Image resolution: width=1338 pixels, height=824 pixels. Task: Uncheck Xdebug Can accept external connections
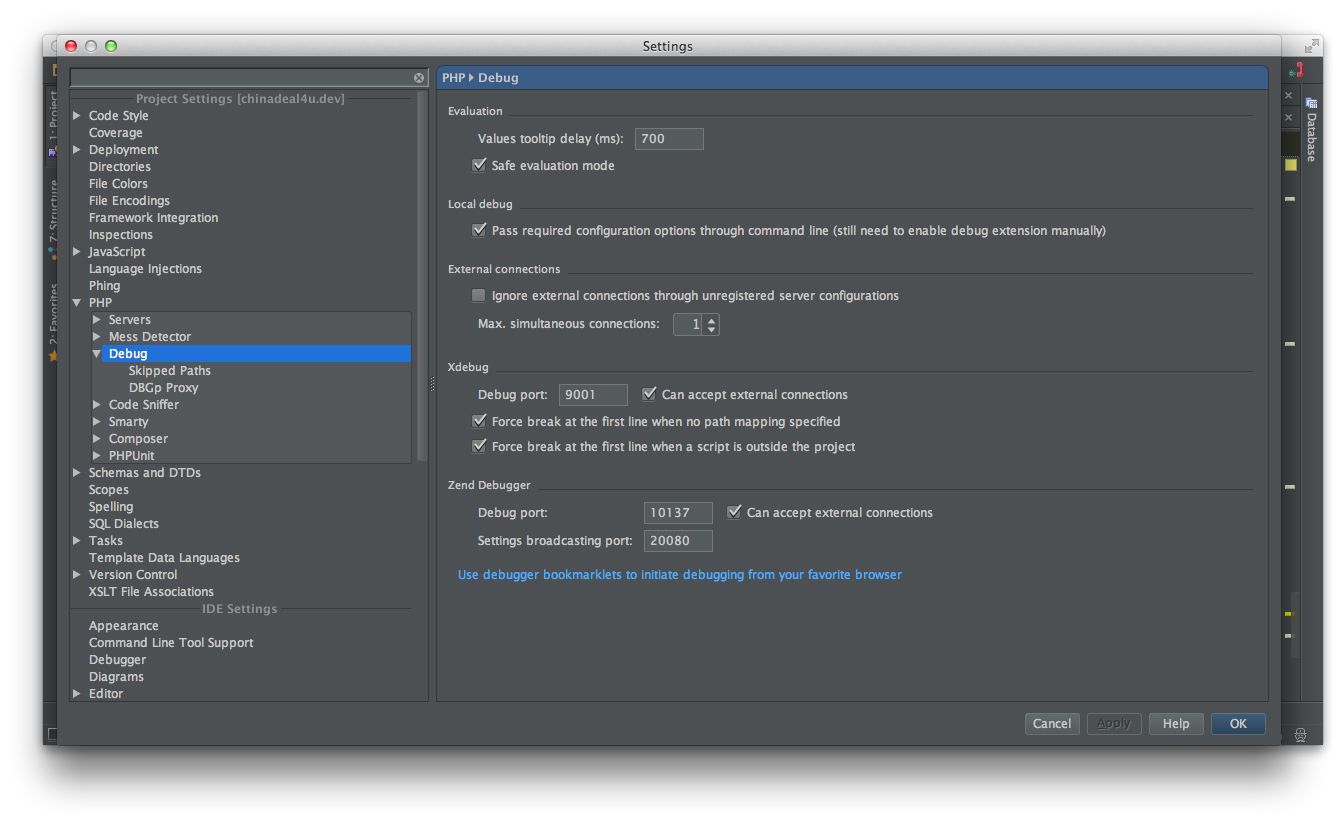[x=649, y=395]
